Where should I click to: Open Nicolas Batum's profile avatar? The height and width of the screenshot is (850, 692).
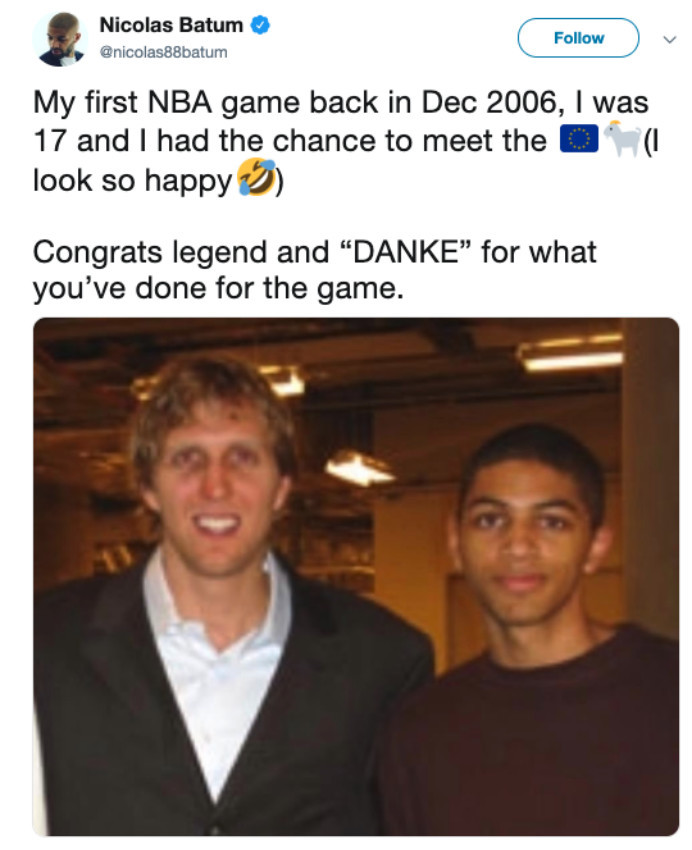coord(60,39)
